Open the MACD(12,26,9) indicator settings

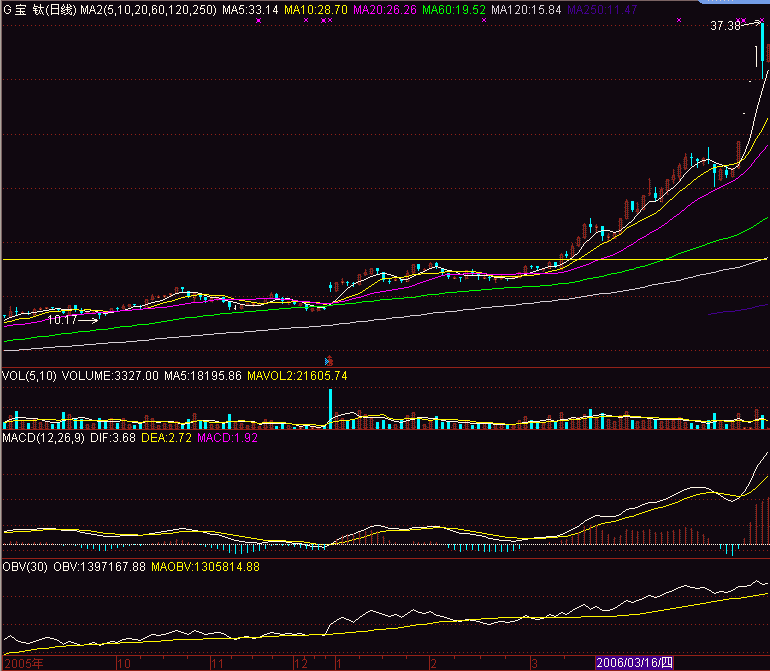(x=42, y=438)
